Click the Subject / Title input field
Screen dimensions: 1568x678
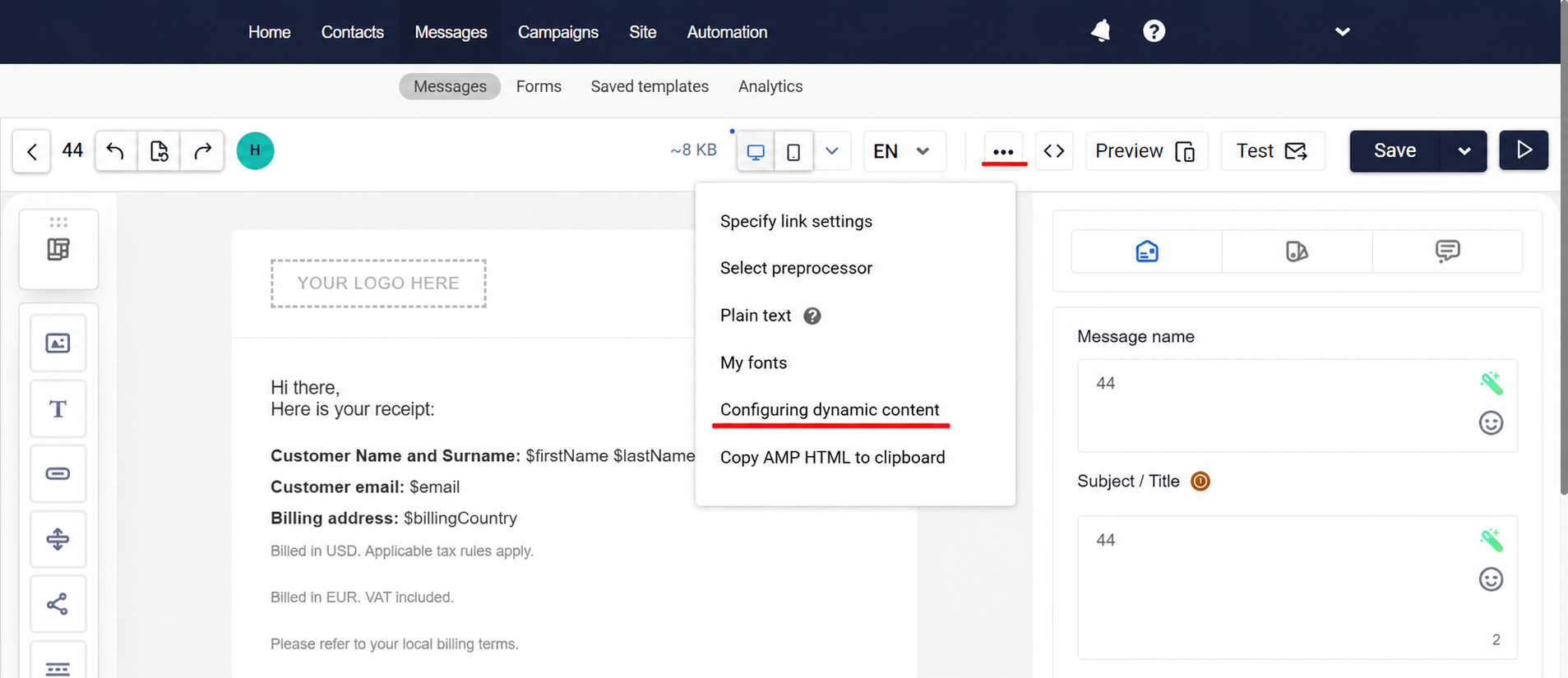coord(1297,588)
